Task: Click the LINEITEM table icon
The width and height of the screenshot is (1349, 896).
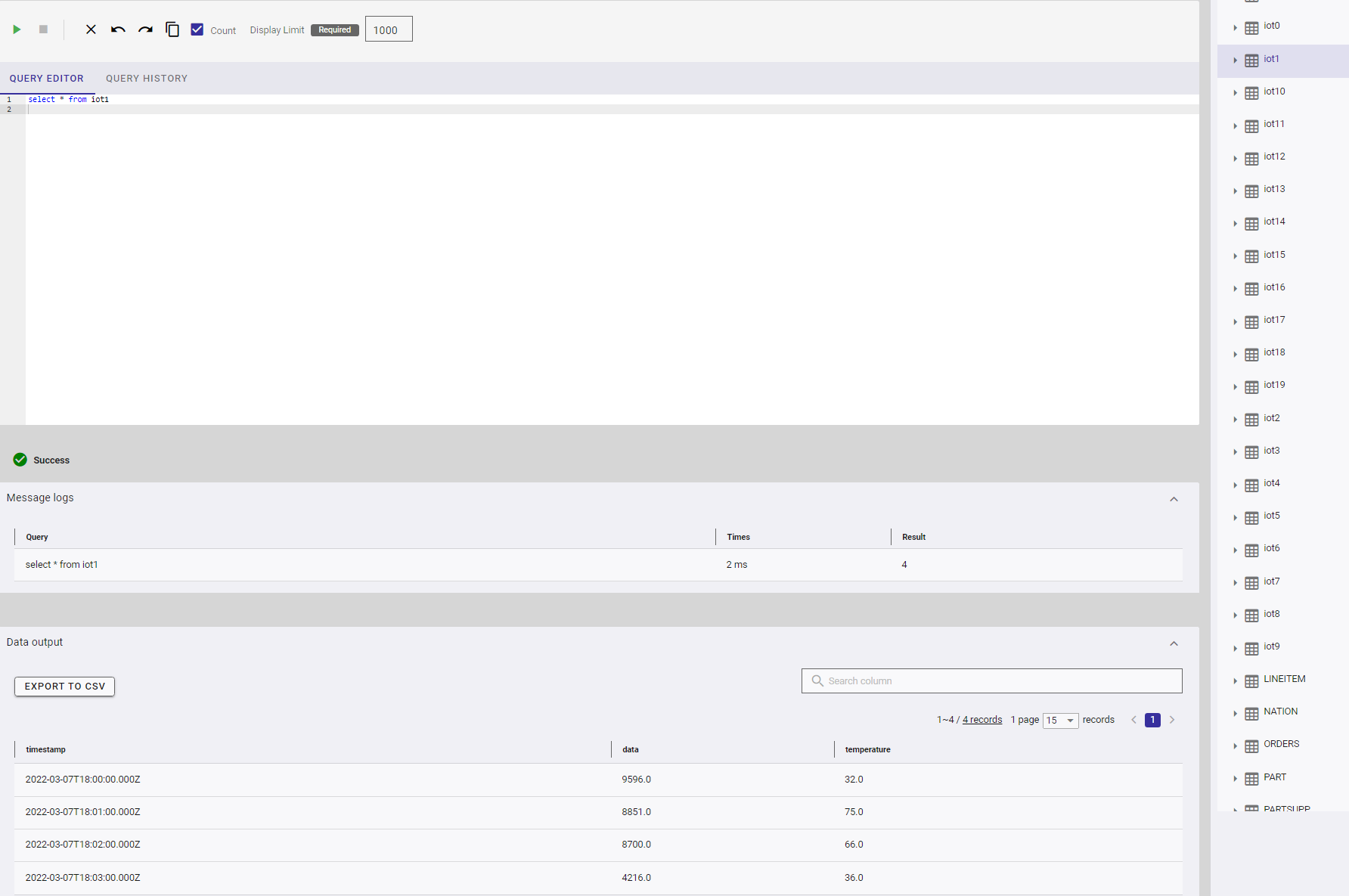Action: [x=1251, y=681]
